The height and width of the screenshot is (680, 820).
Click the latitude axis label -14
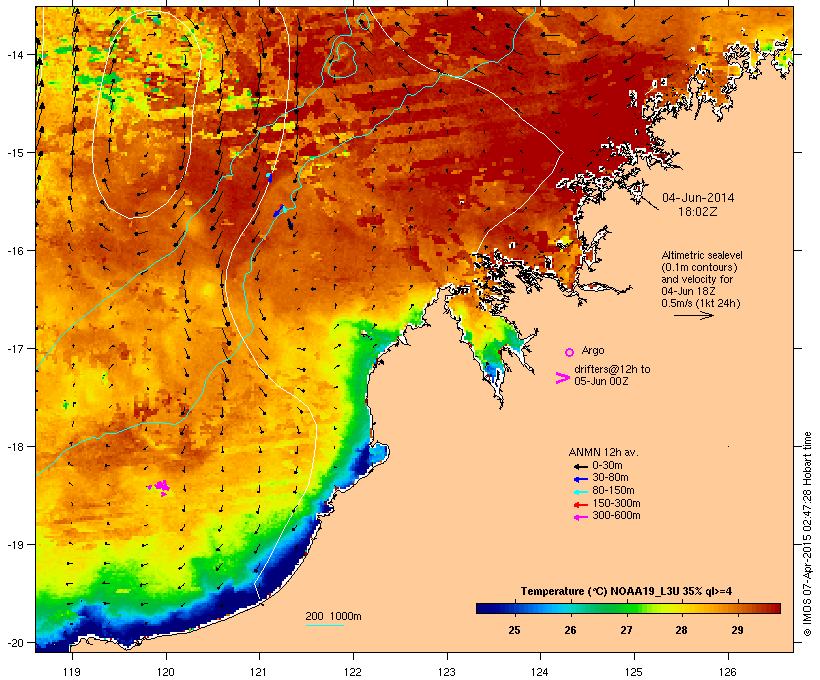(15, 54)
